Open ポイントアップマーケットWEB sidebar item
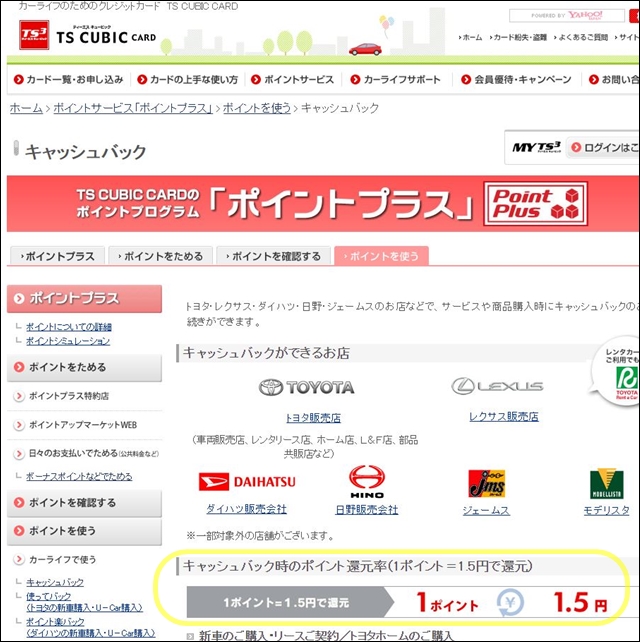 [x=84, y=425]
